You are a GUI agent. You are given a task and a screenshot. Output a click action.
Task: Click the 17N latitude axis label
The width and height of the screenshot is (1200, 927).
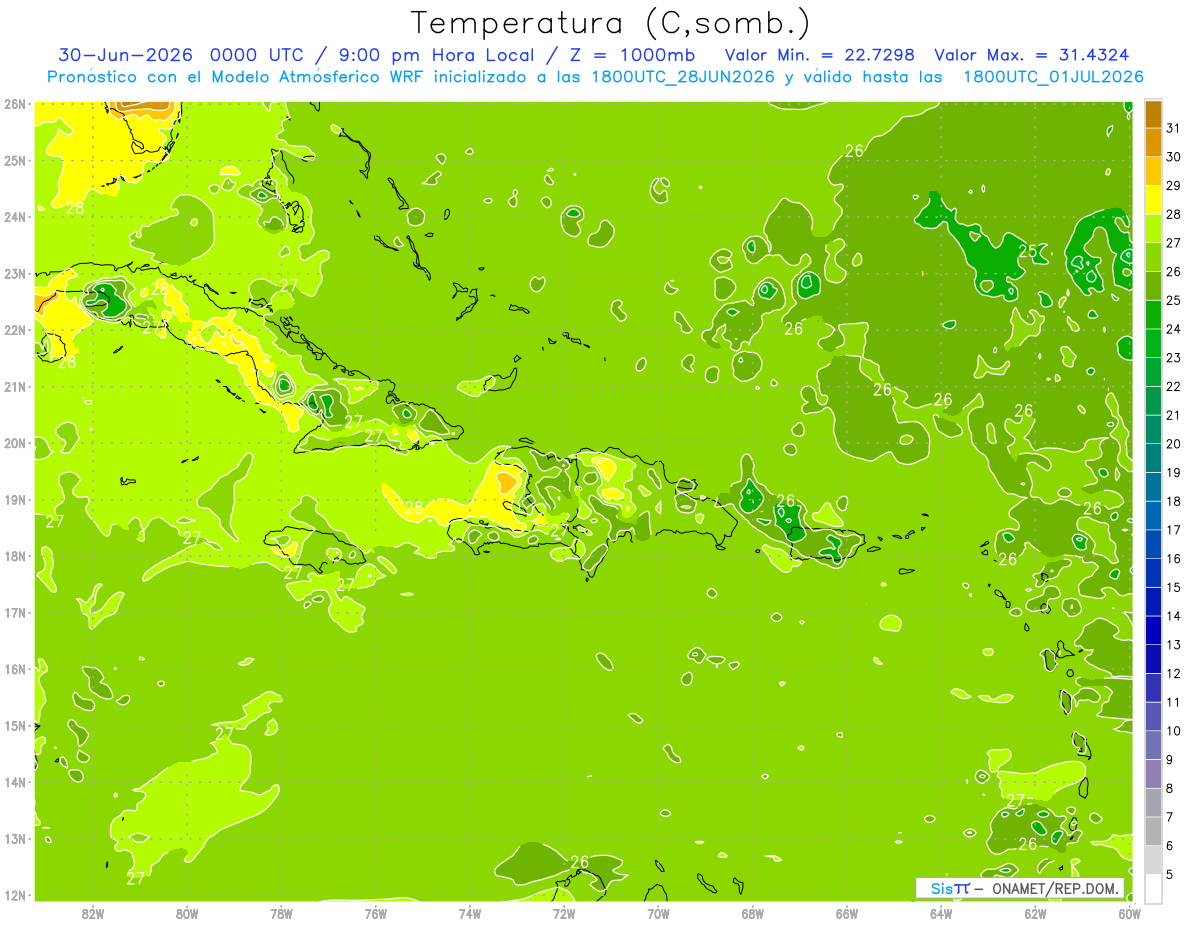click(14, 613)
